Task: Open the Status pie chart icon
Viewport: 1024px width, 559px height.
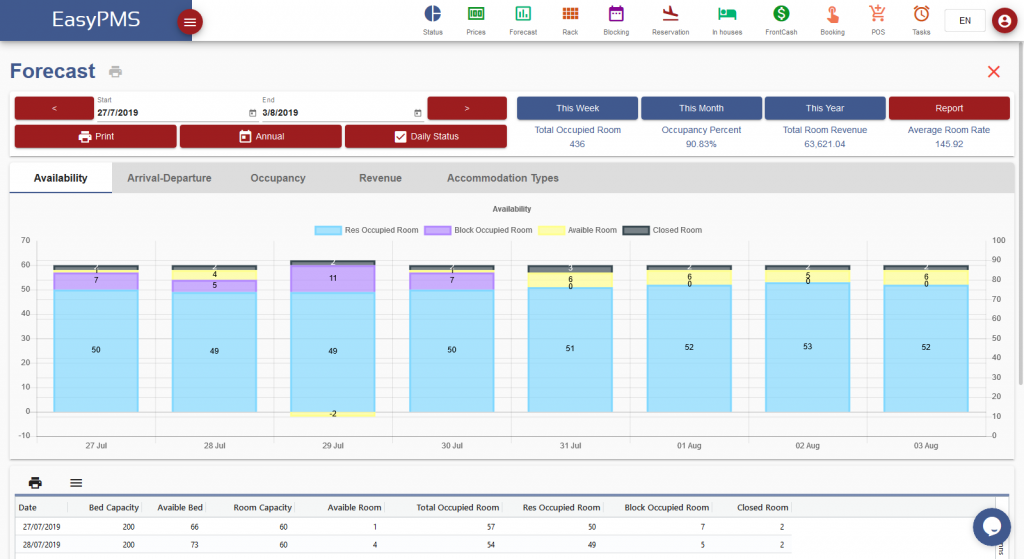Action: (x=432, y=14)
